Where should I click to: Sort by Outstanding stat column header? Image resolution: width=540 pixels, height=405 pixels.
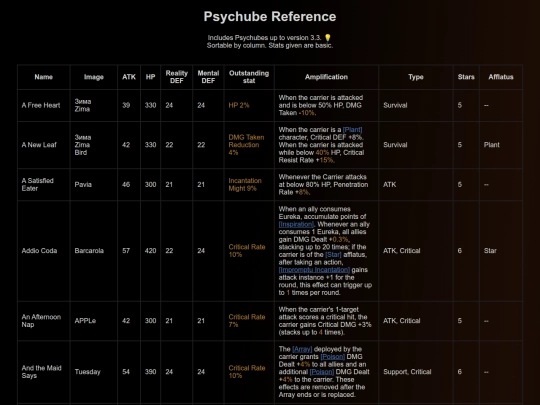[249, 77]
